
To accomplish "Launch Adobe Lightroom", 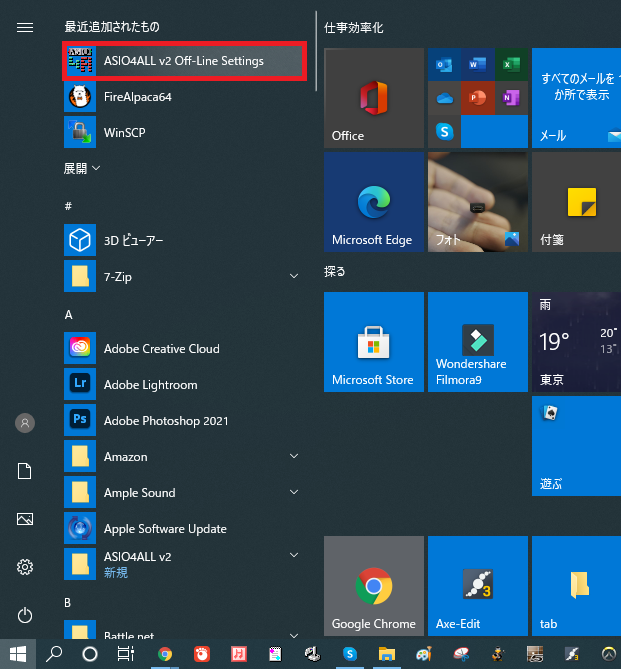I will (x=184, y=384).
